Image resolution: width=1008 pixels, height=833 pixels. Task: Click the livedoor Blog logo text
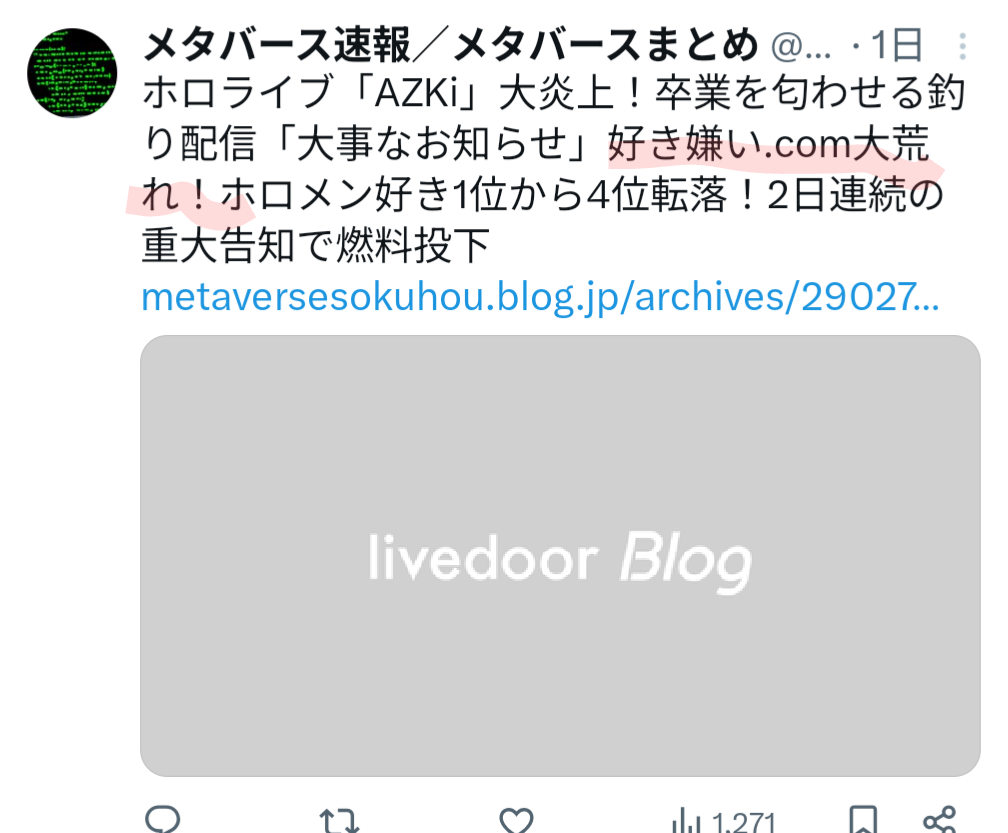pos(560,562)
